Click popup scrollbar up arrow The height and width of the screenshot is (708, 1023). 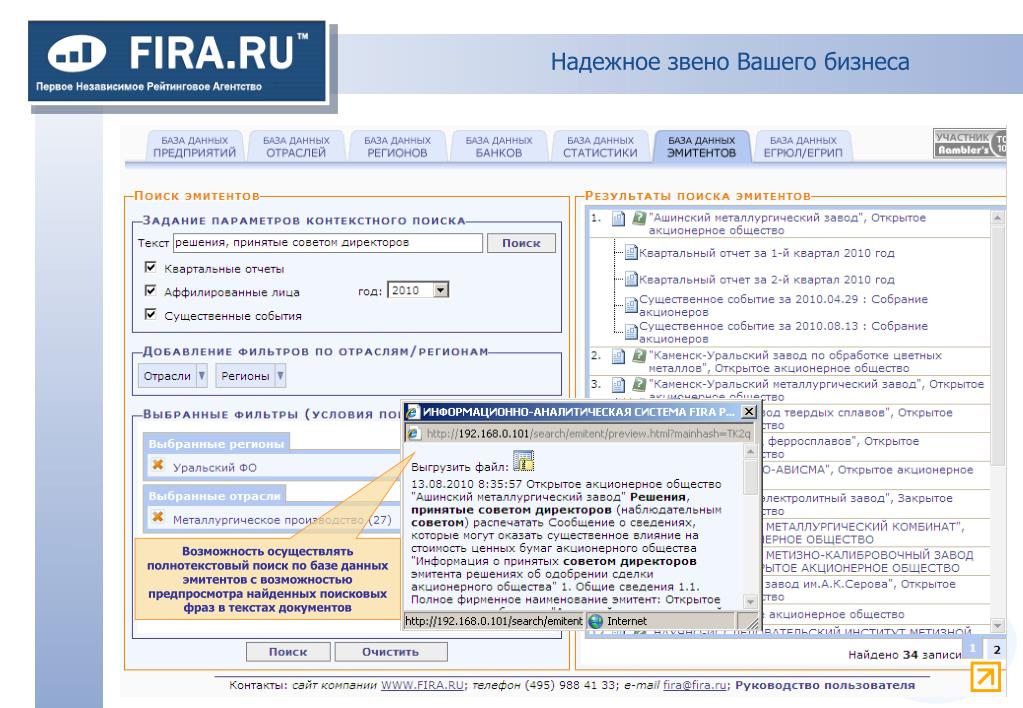[x=750, y=452]
